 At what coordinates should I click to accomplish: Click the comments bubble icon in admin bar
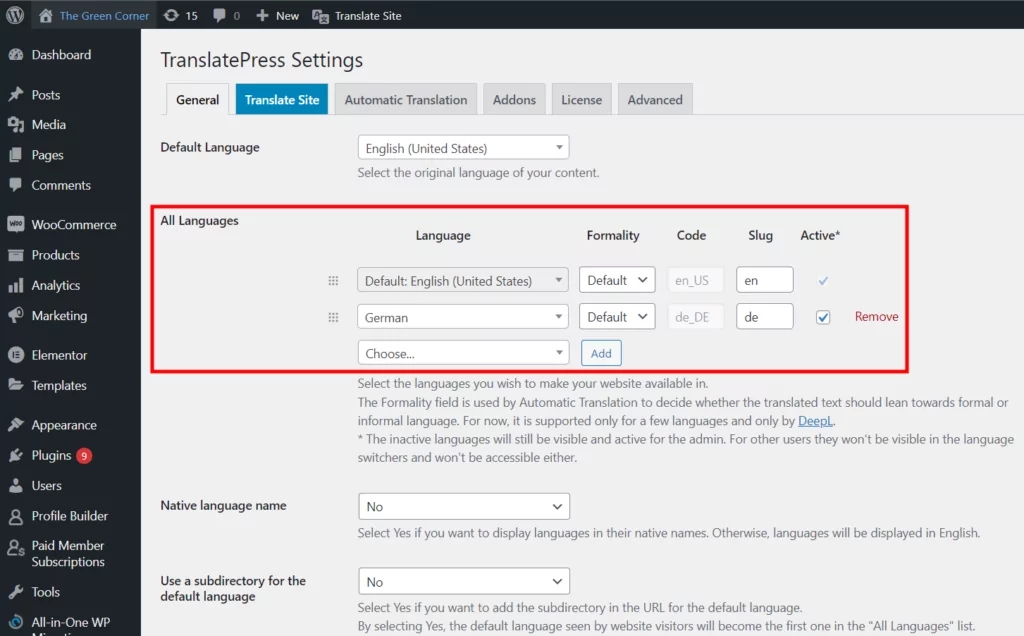click(x=220, y=16)
